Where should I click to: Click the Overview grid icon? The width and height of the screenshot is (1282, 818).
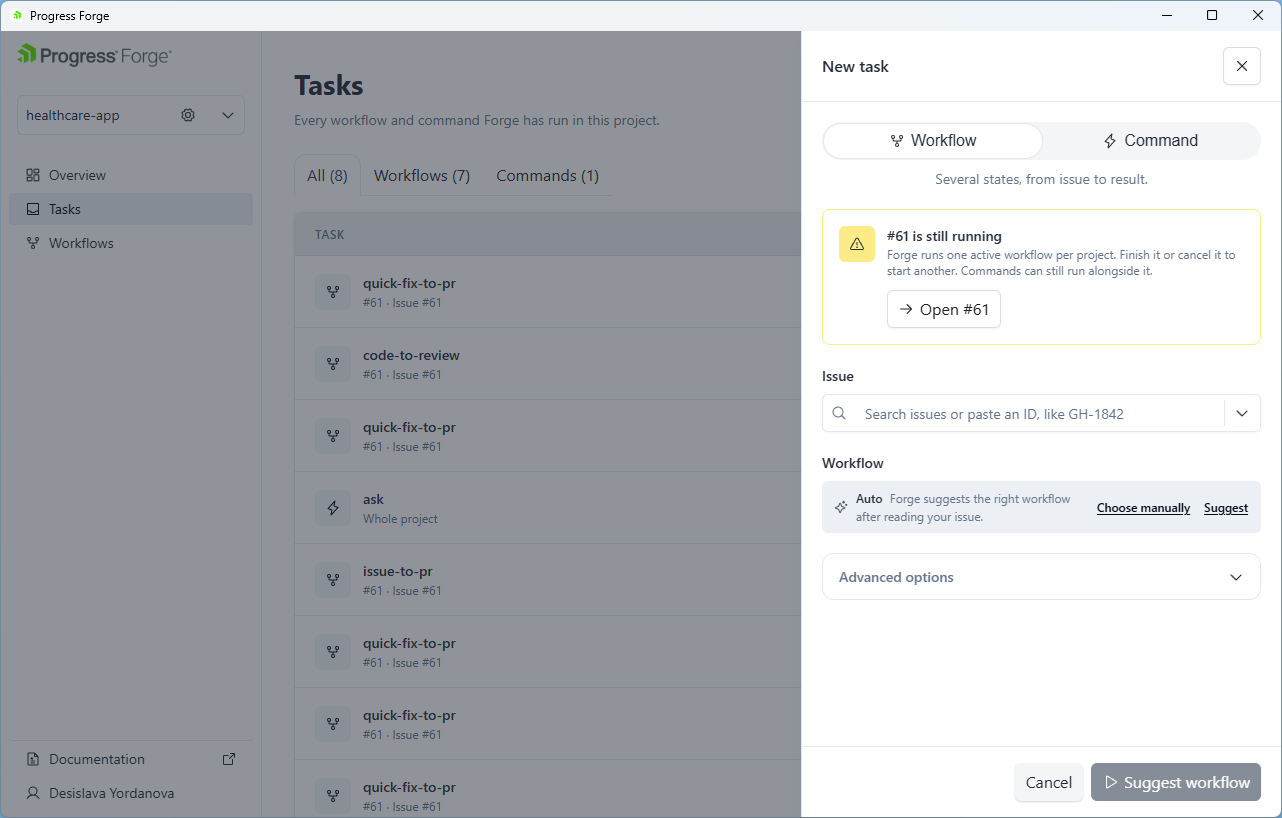tap(33, 175)
